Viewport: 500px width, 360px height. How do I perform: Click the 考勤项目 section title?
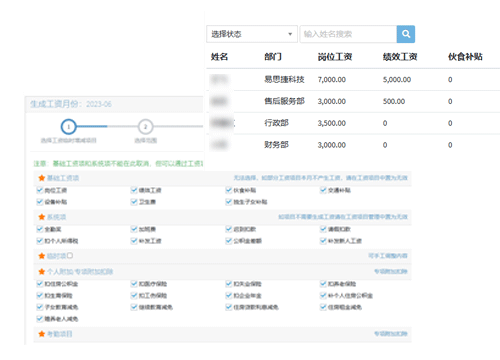coord(60,334)
